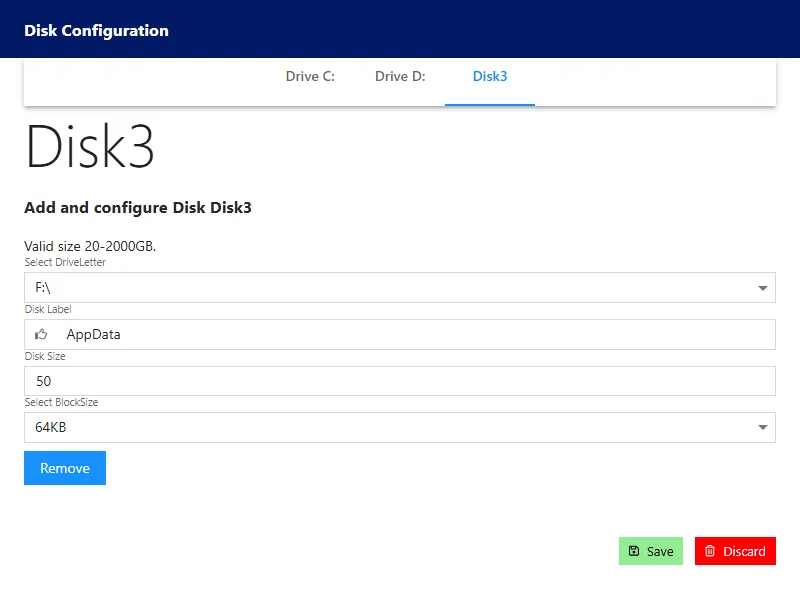Image resolution: width=800 pixels, height=589 pixels.
Task: Click the Valid size 20-2000GB text
Action: pos(90,246)
